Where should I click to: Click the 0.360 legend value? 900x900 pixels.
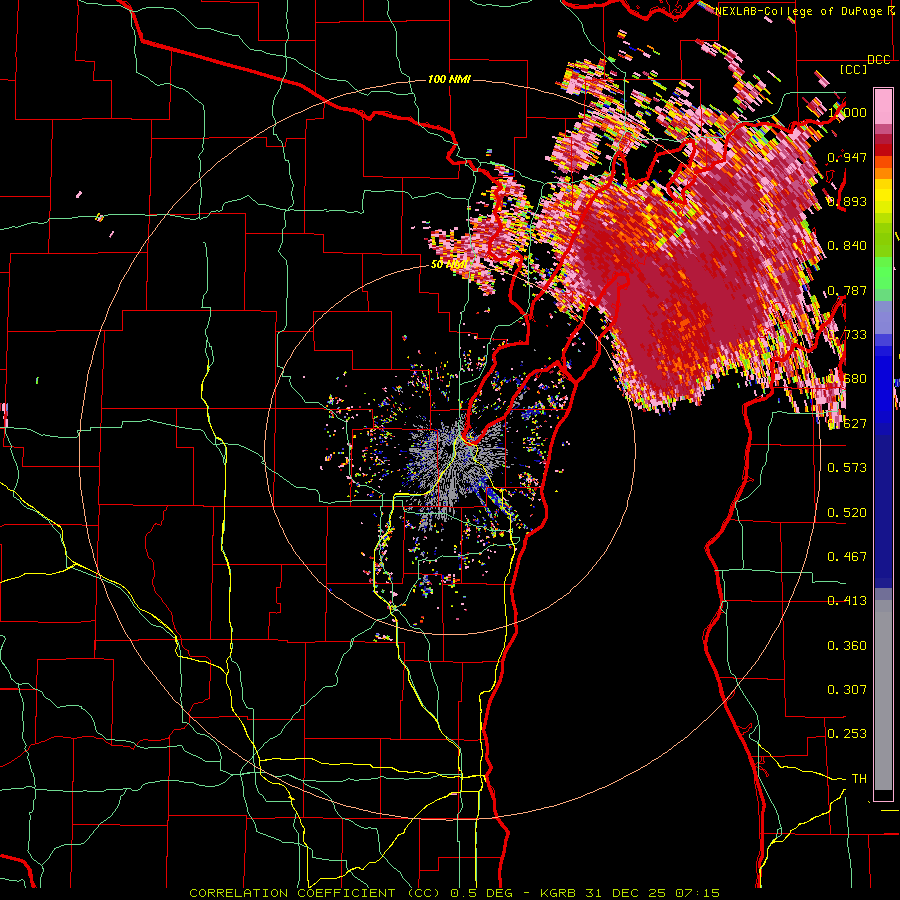pos(847,646)
